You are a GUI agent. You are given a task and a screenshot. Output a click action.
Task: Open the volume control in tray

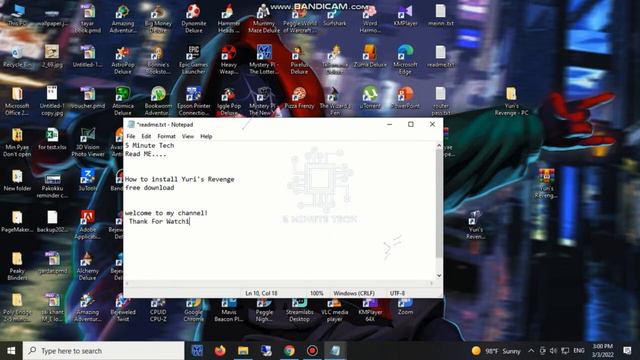coord(553,351)
